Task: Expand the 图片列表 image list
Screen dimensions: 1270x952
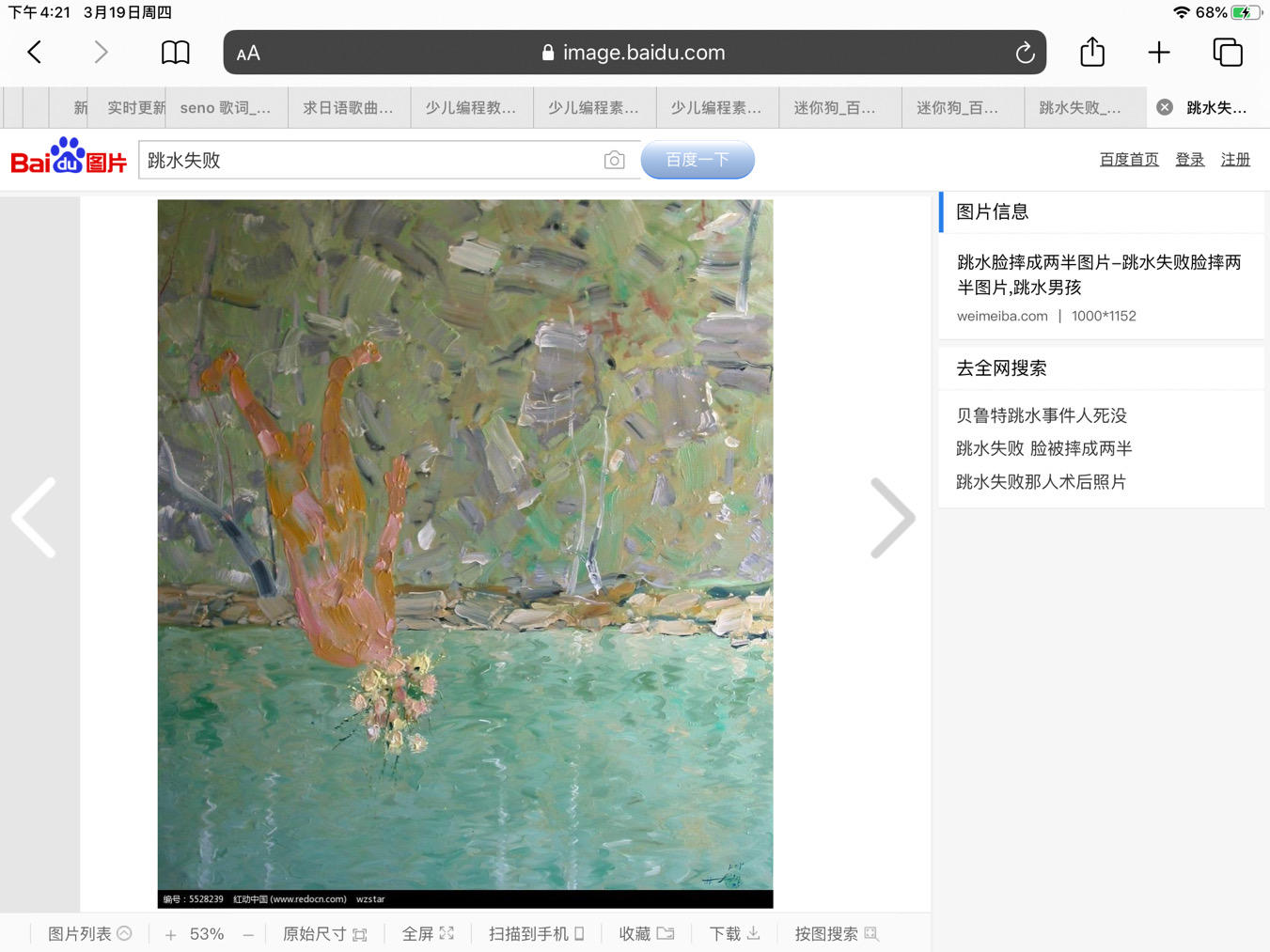Action: pyautogui.click(x=89, y=934)
